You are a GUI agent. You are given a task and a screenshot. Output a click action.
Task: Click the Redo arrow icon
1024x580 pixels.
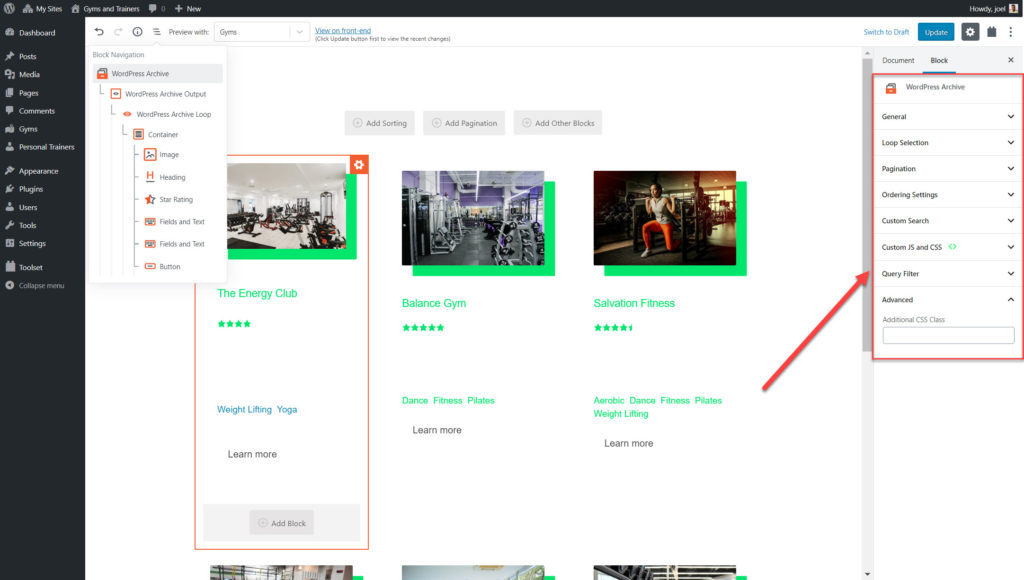pos(118,32)
